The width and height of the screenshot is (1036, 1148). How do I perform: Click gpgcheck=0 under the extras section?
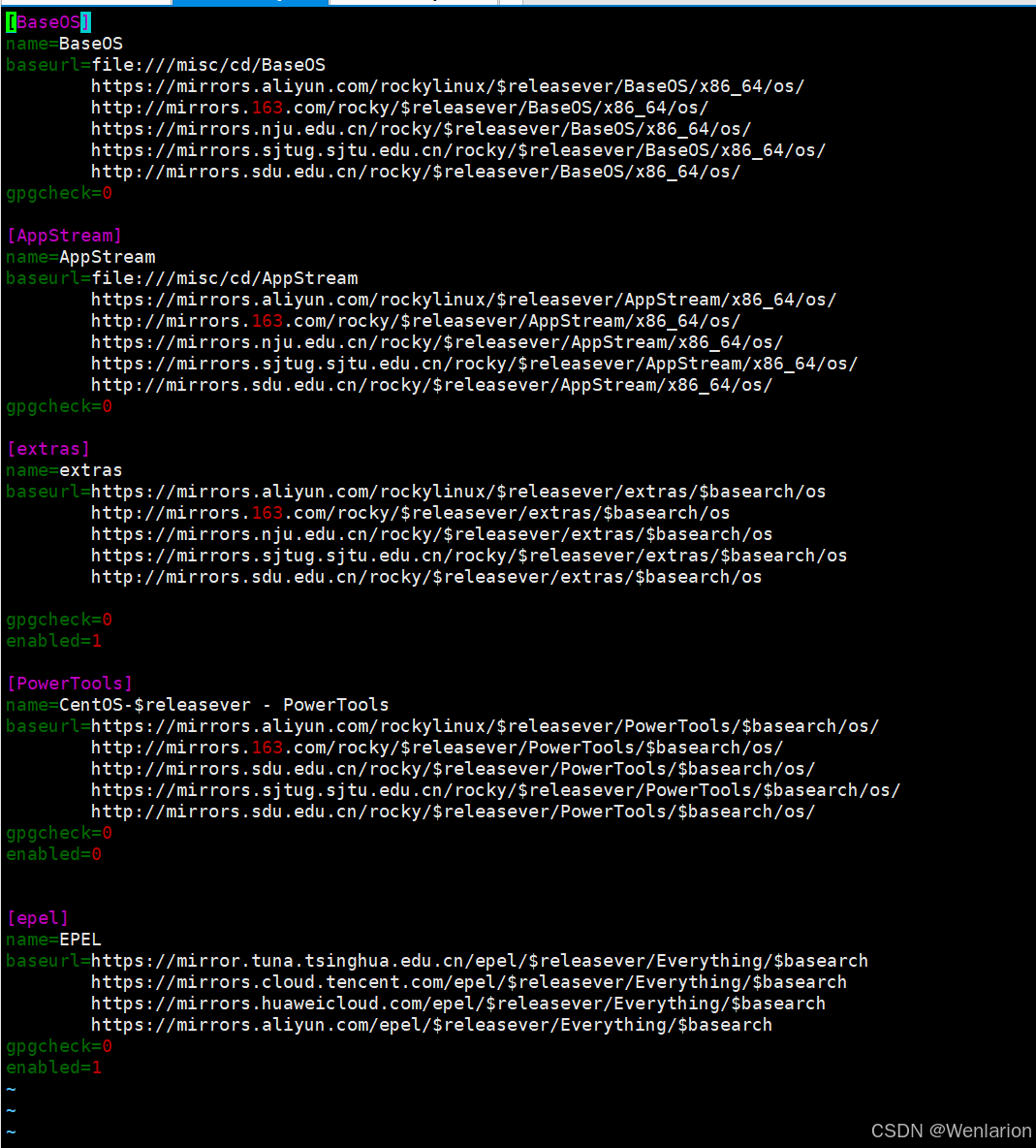click(x=59, y=620)
